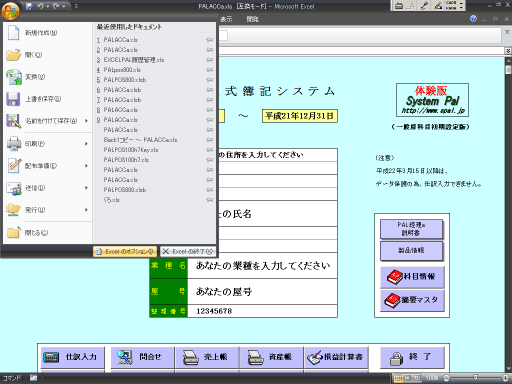This screenshot has width=512, height=384.
Task: Open 資産帳 printer button
Action: pos(271,357)
